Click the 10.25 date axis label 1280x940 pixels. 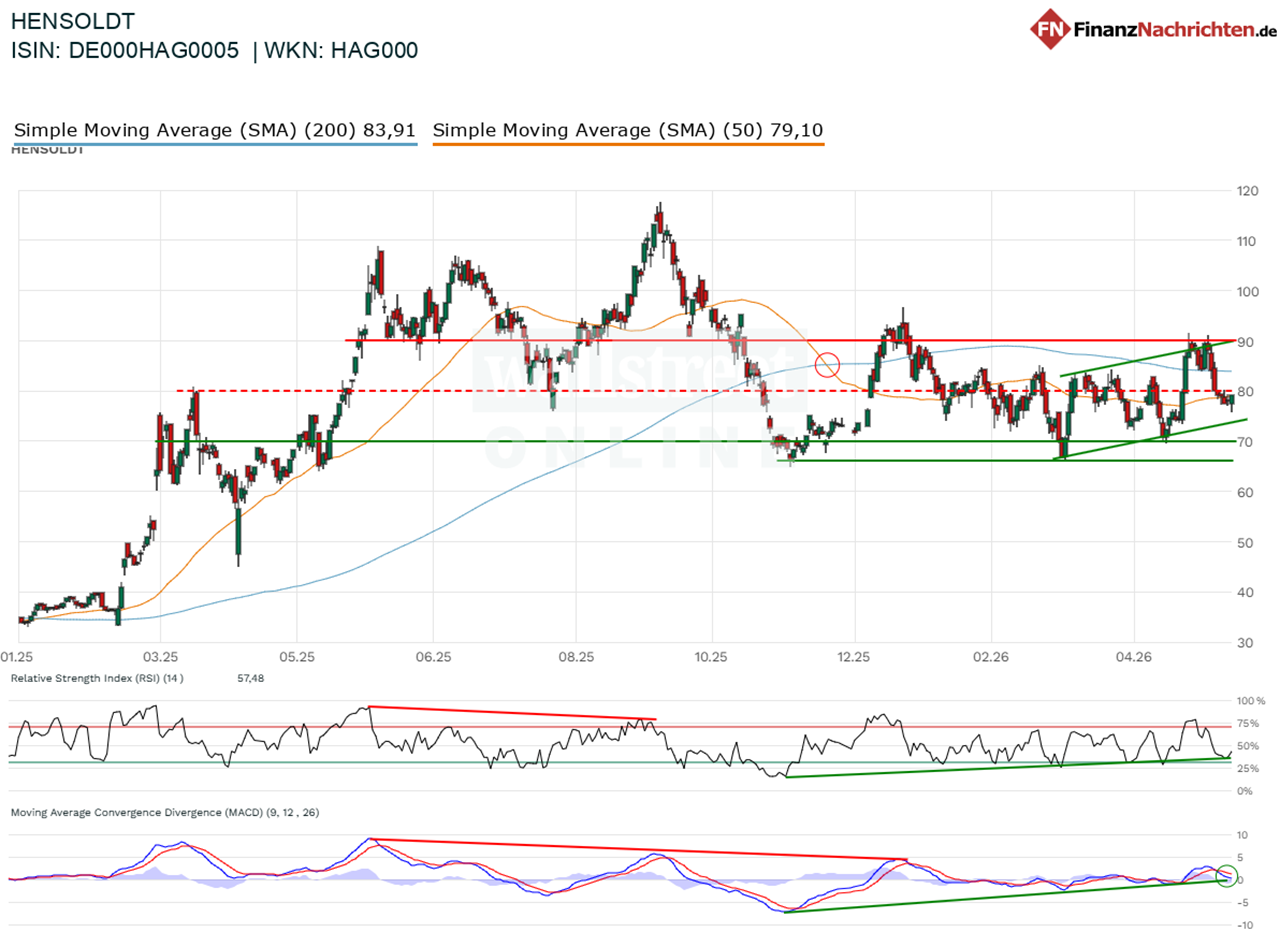tap(710, 658)
